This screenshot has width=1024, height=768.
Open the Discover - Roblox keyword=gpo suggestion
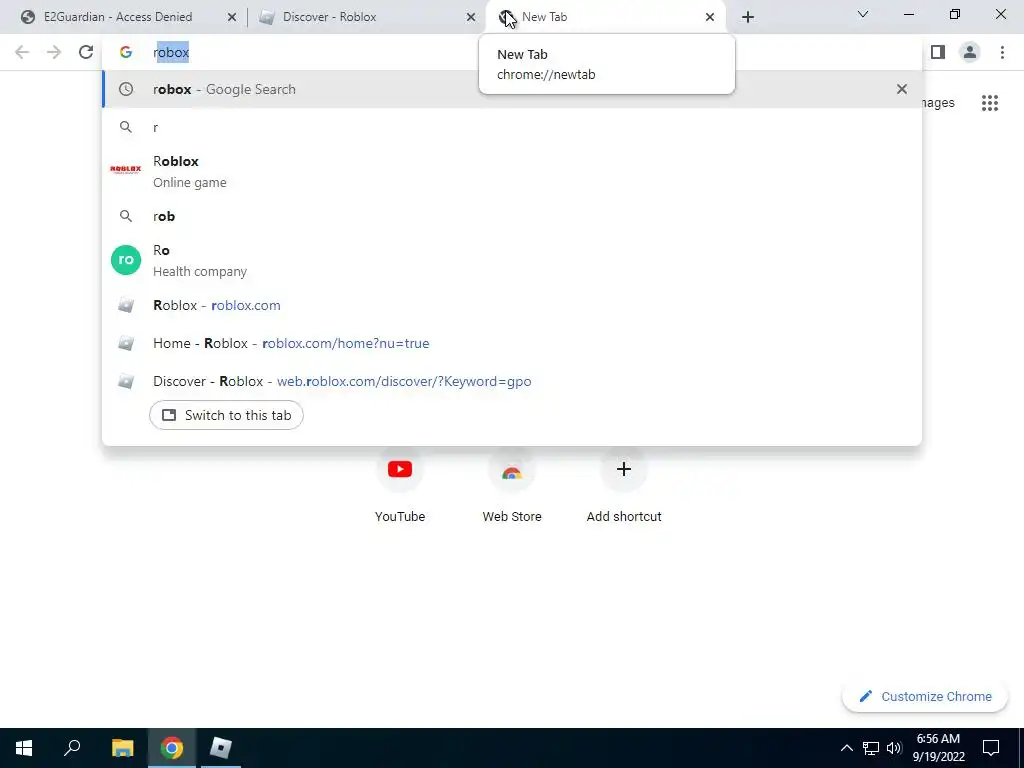click(511, 381)
